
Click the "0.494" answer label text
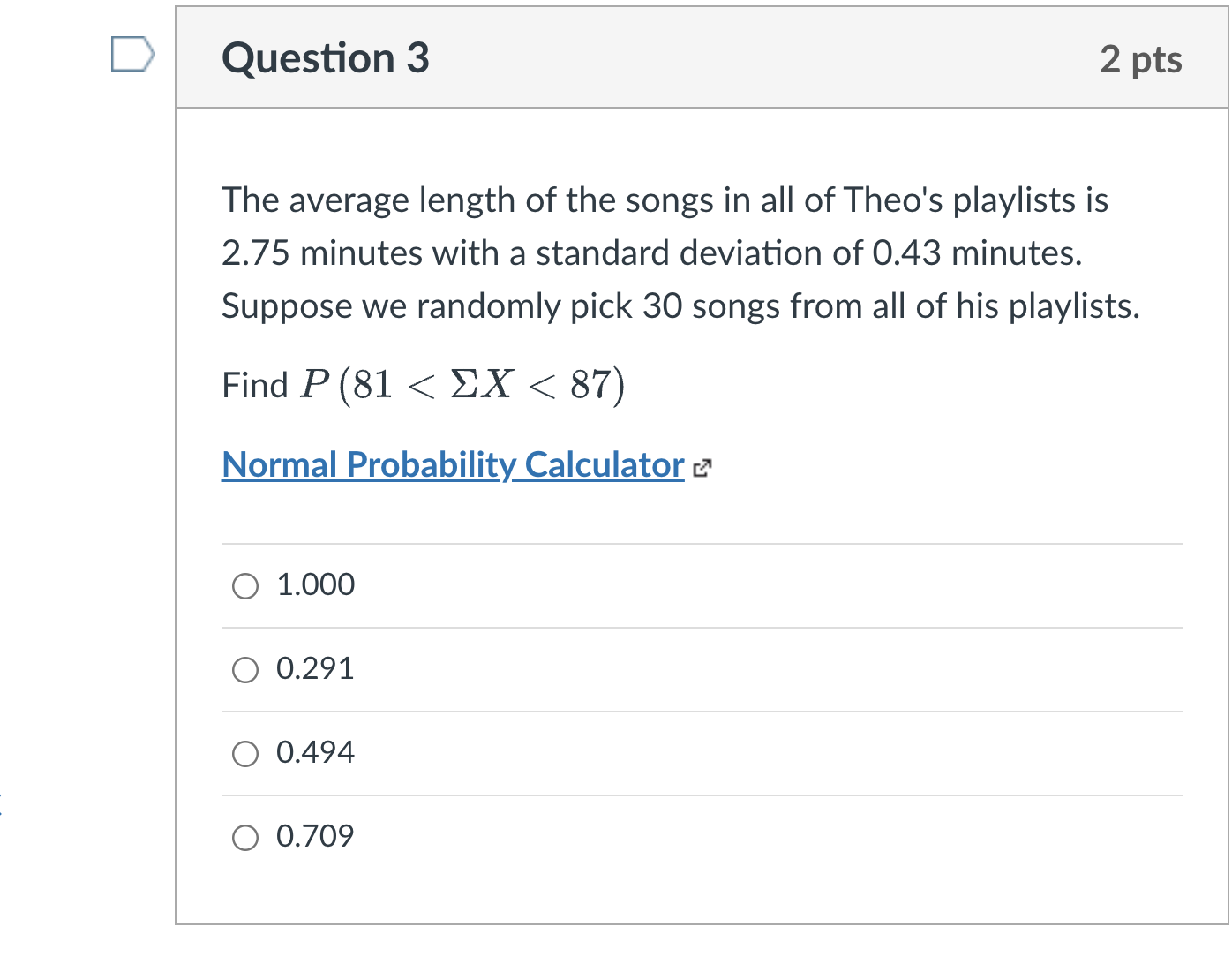(x=315, y=752)
